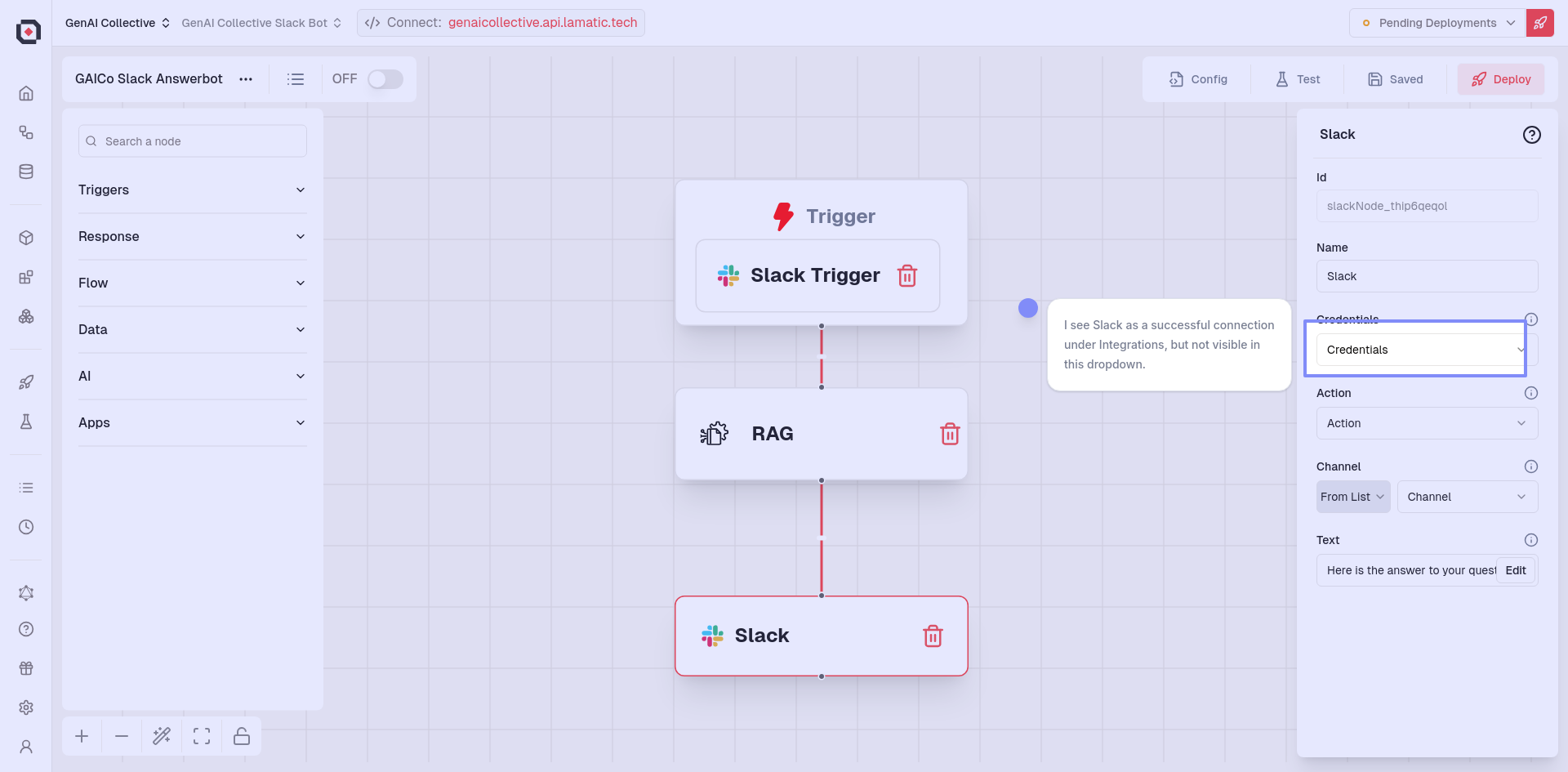This screenshot has height=772, width=1568.
Task: Remove the bottom Slack node via trash
Action: 933,636
